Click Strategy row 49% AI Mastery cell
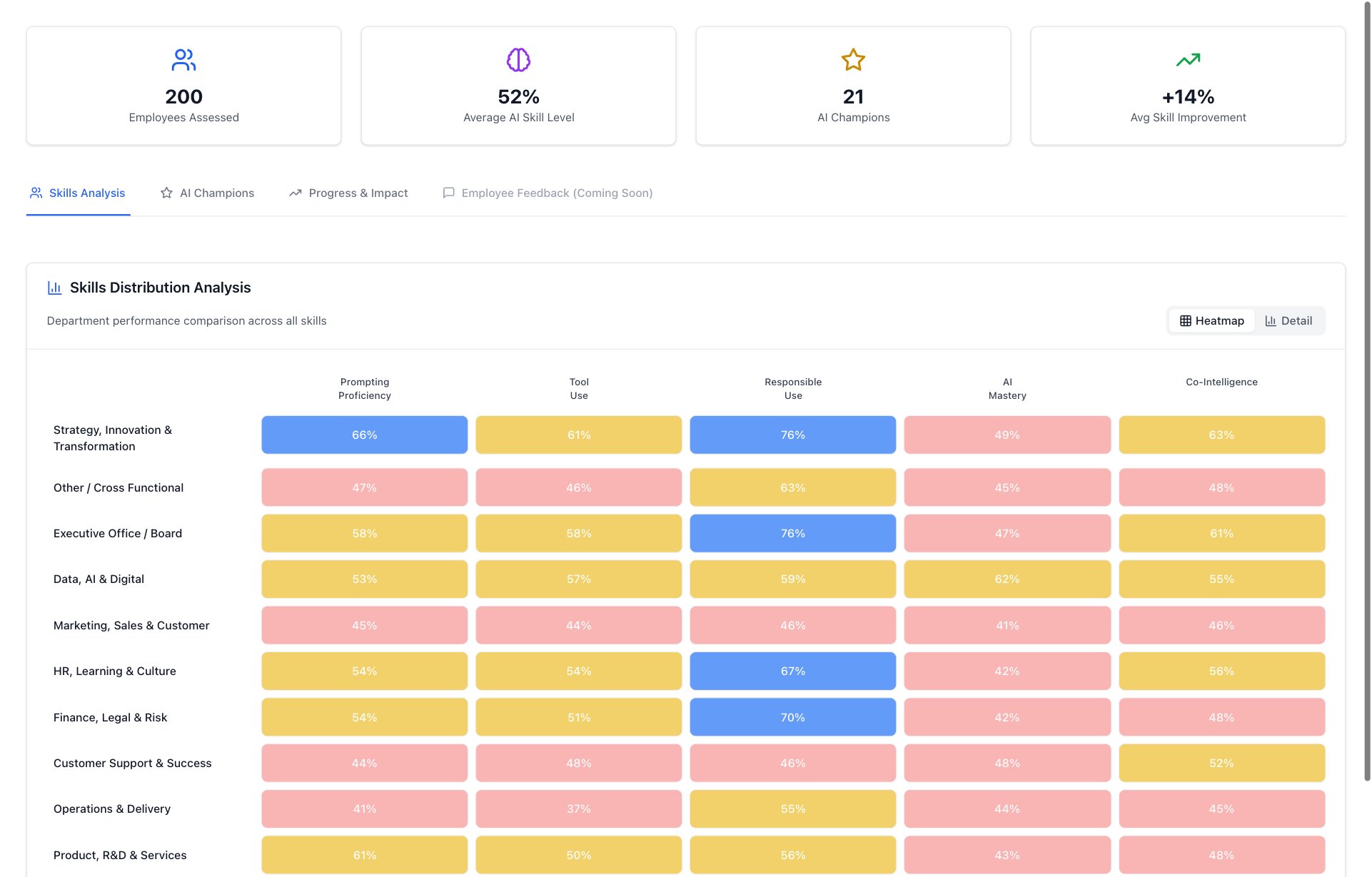Viewport: 1372px width, 877px height. pyautogui.click(x=1007, y=435)
